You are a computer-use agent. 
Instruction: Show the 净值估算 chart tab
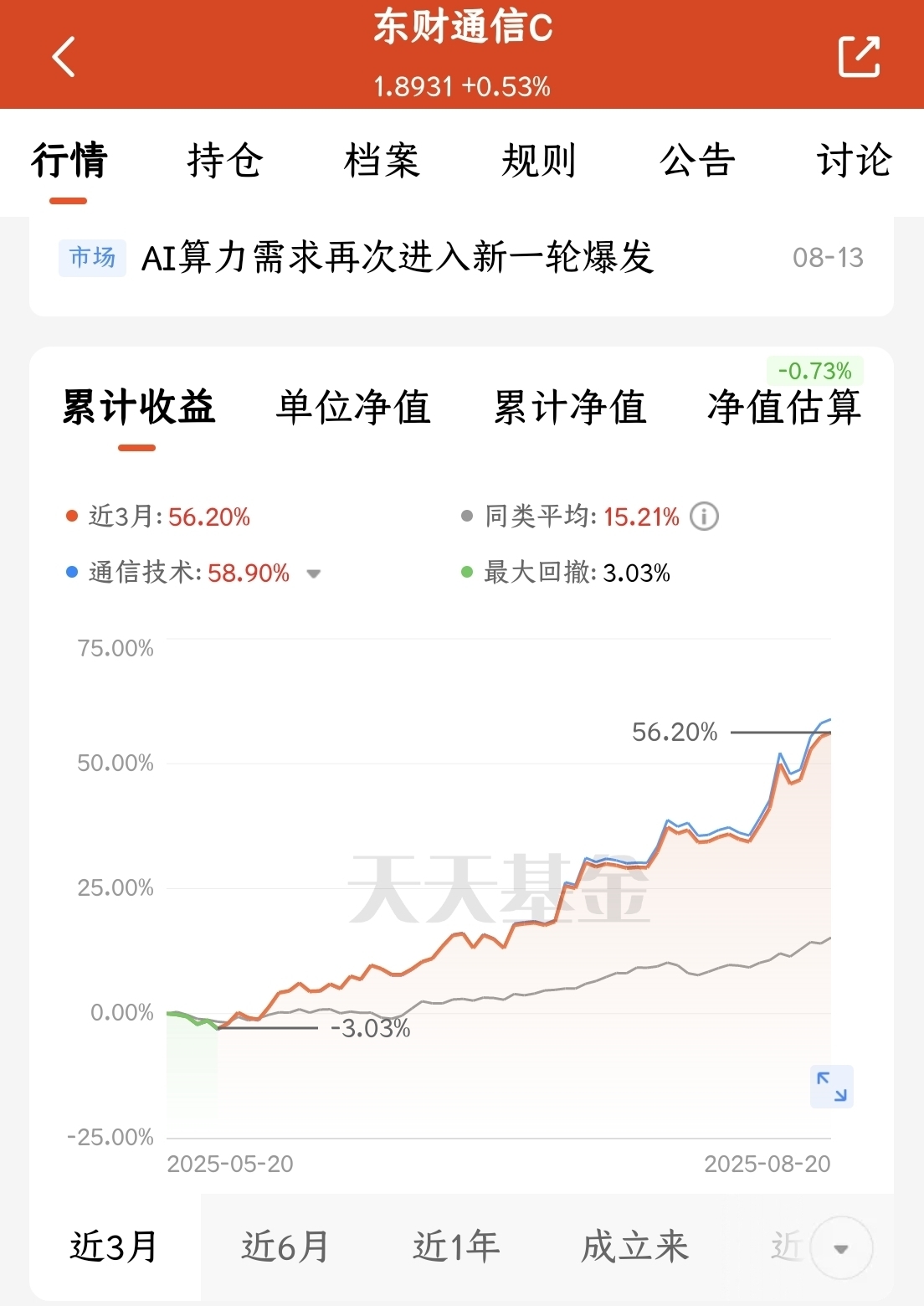point(784,408)
